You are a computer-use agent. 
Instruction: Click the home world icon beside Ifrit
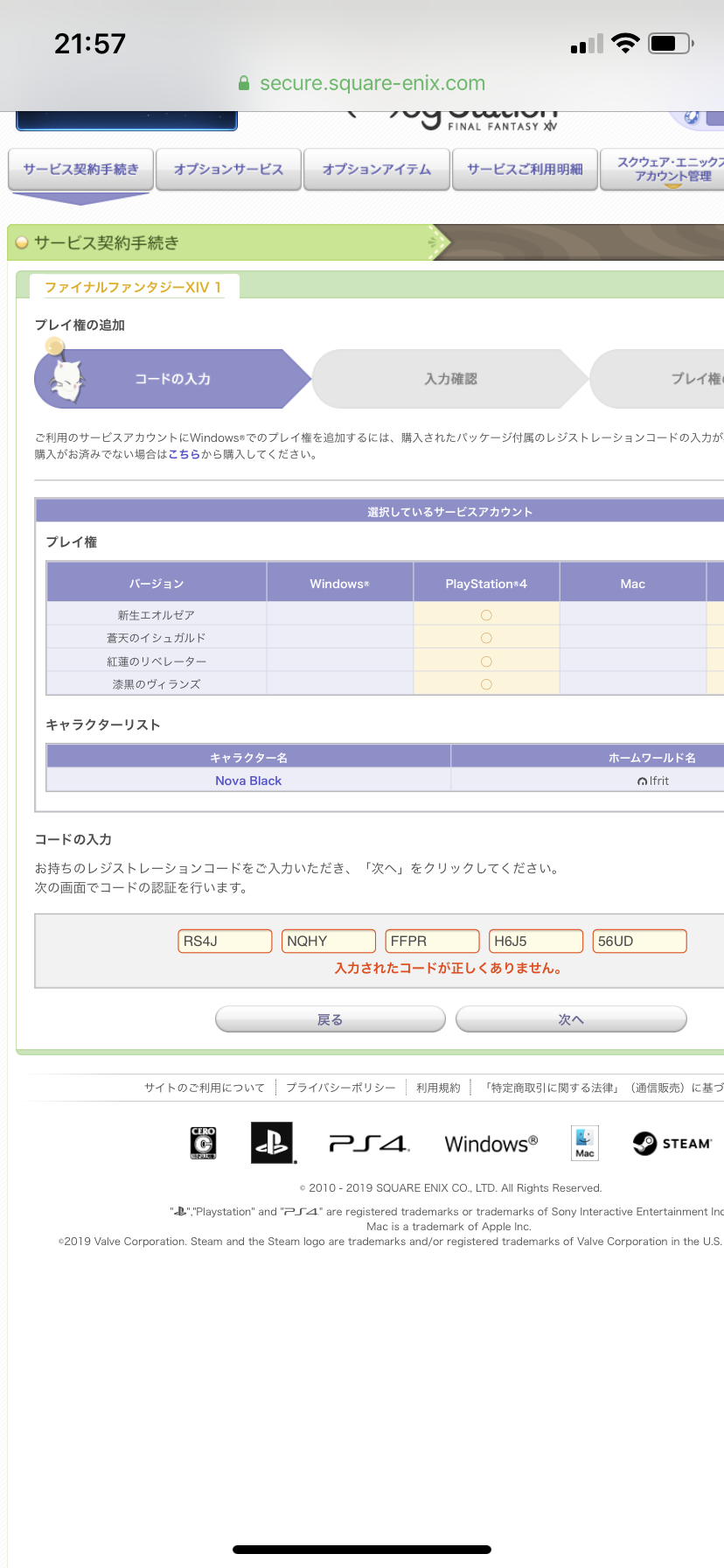pos(643,781)
